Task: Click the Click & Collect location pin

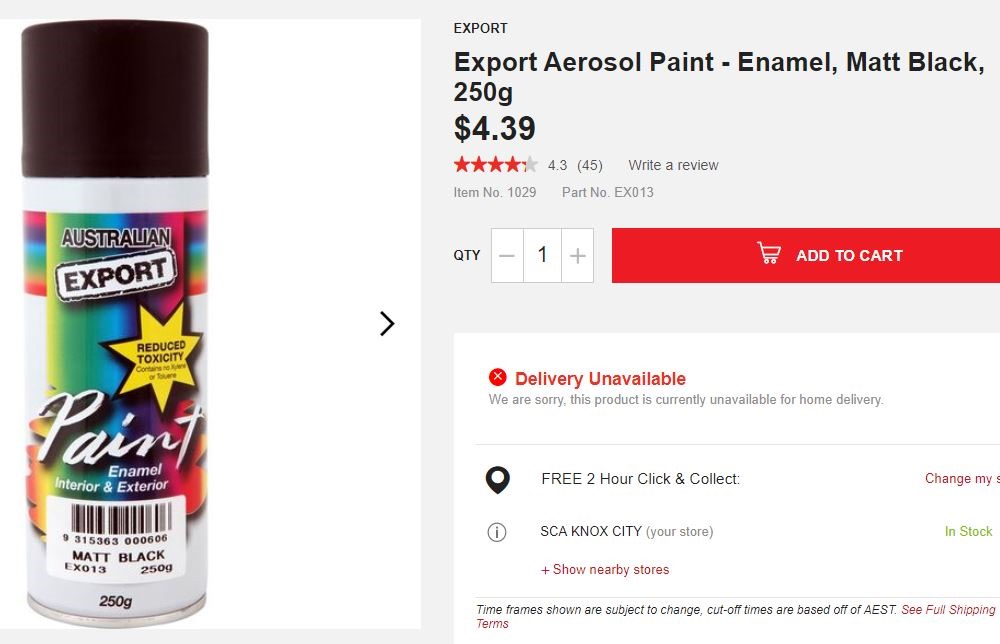Action: pyautogui.click(x=497, y=480)
